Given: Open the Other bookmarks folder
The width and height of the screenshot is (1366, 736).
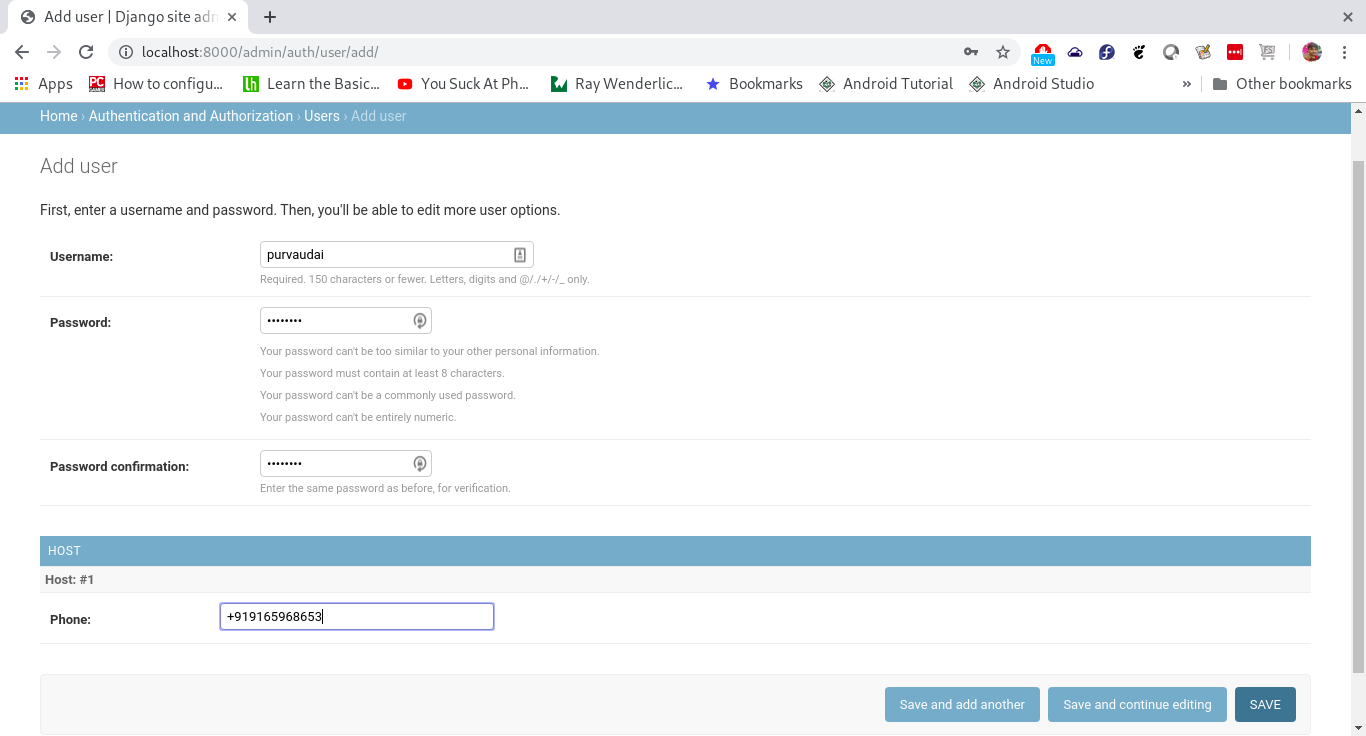Looking at the screenshot, I should click(x=1282, y=84).
